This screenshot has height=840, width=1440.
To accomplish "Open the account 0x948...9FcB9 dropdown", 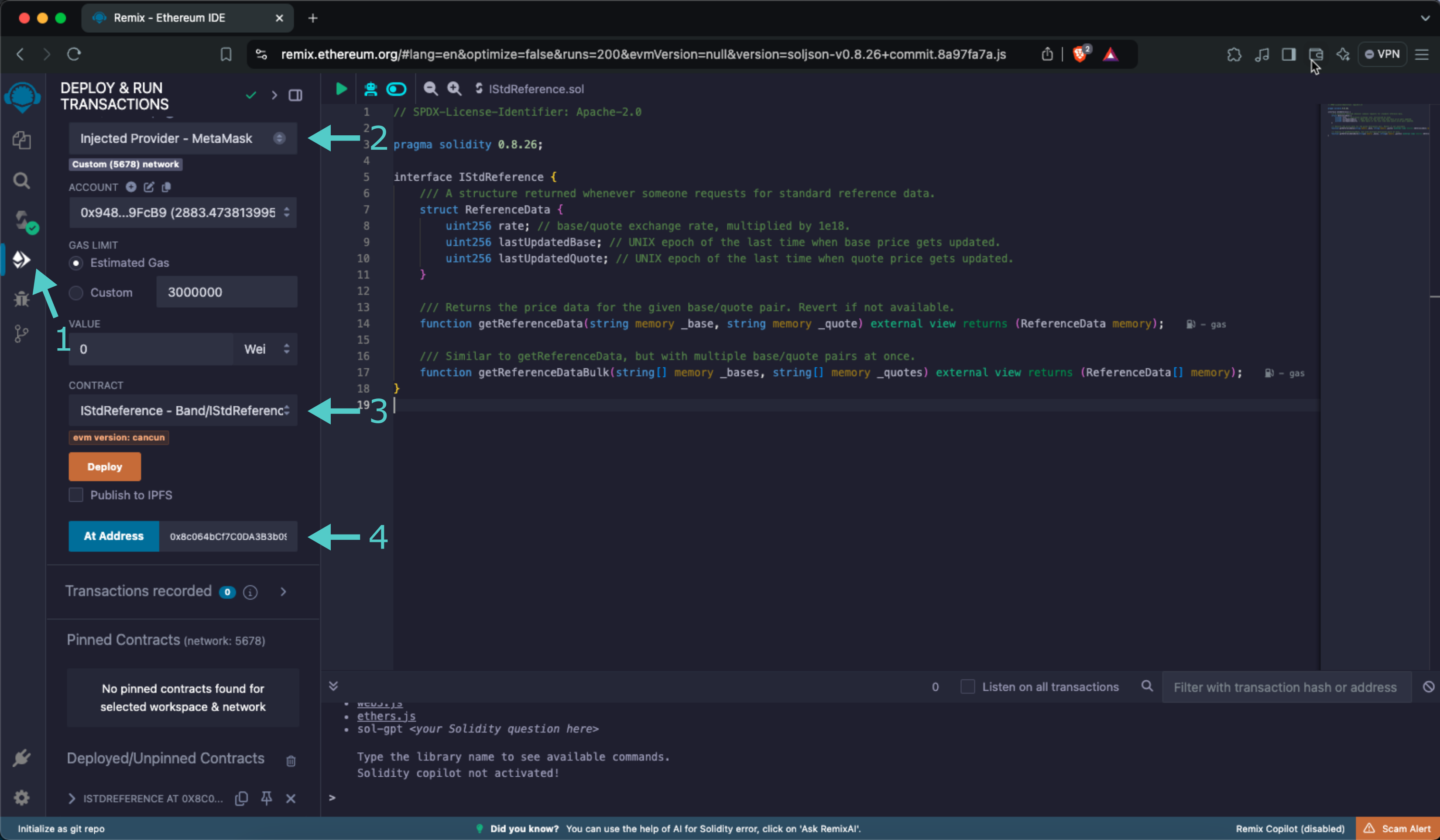I will pos(183,213).
